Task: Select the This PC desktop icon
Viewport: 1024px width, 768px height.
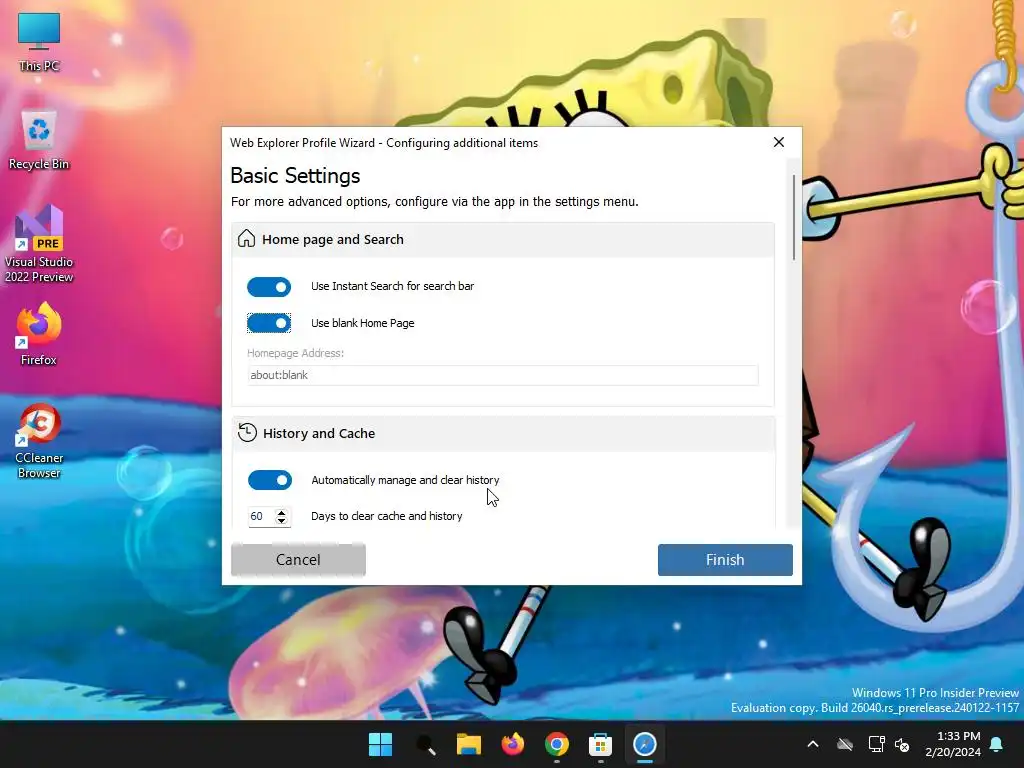Action: 39,42
